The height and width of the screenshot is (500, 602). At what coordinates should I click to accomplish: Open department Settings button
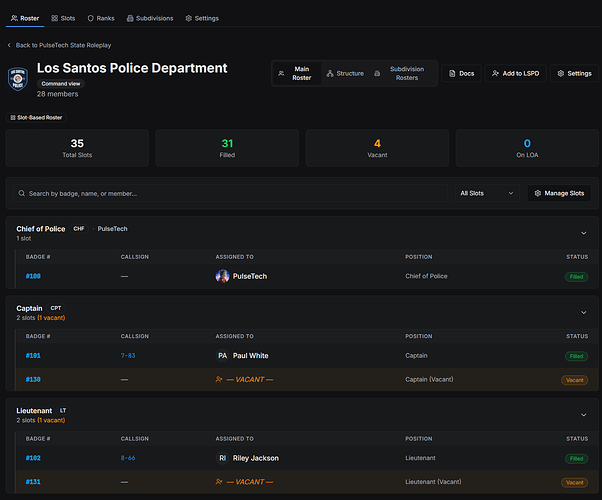pyautogui.click(x=574, y=73)
